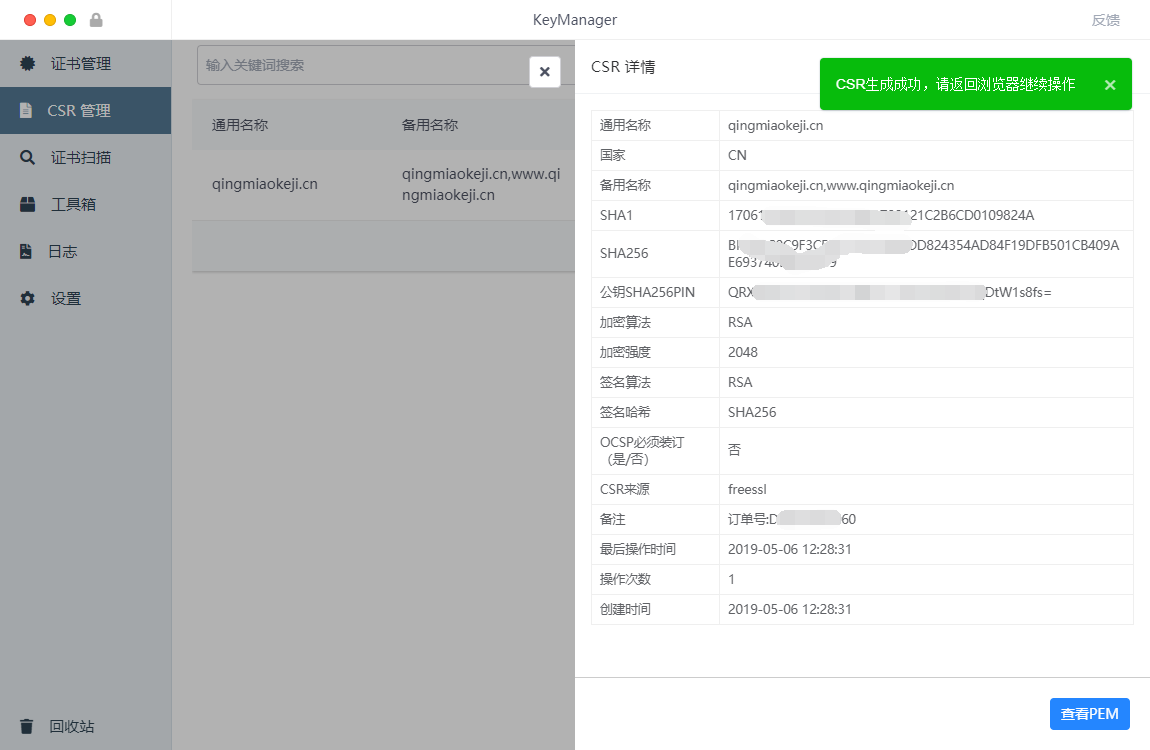The height and width of the screenshot is (750, 1150).
Task: Click the log file icon
Action: [27, 252]
